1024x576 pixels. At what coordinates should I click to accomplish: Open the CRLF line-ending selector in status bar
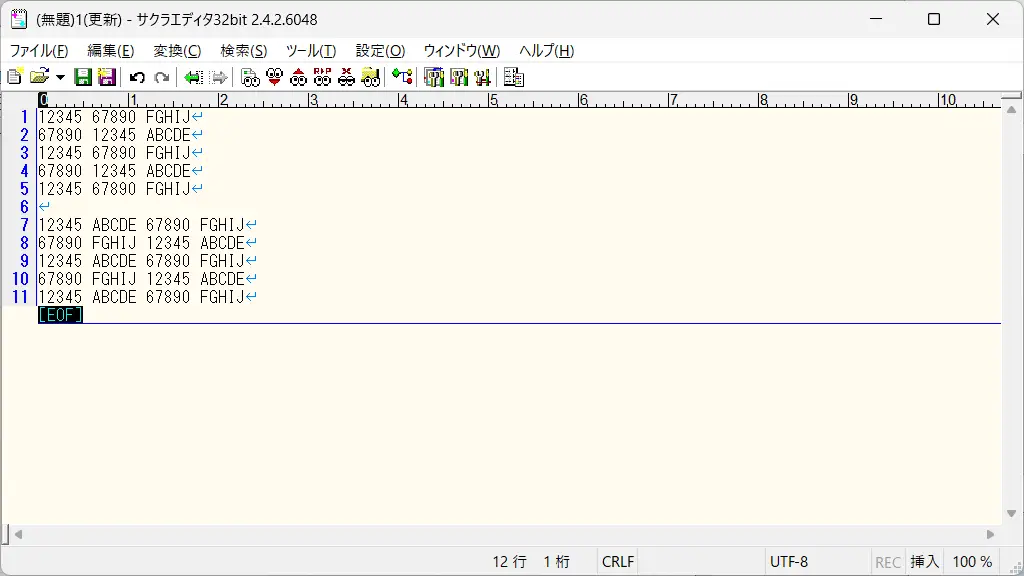618,562
